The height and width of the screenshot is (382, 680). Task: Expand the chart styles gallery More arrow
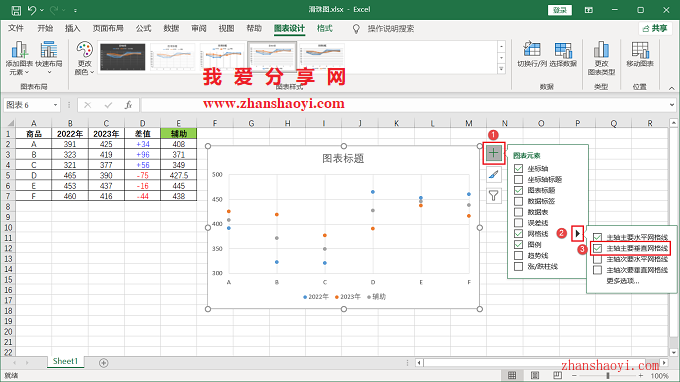tap(501, 69)
